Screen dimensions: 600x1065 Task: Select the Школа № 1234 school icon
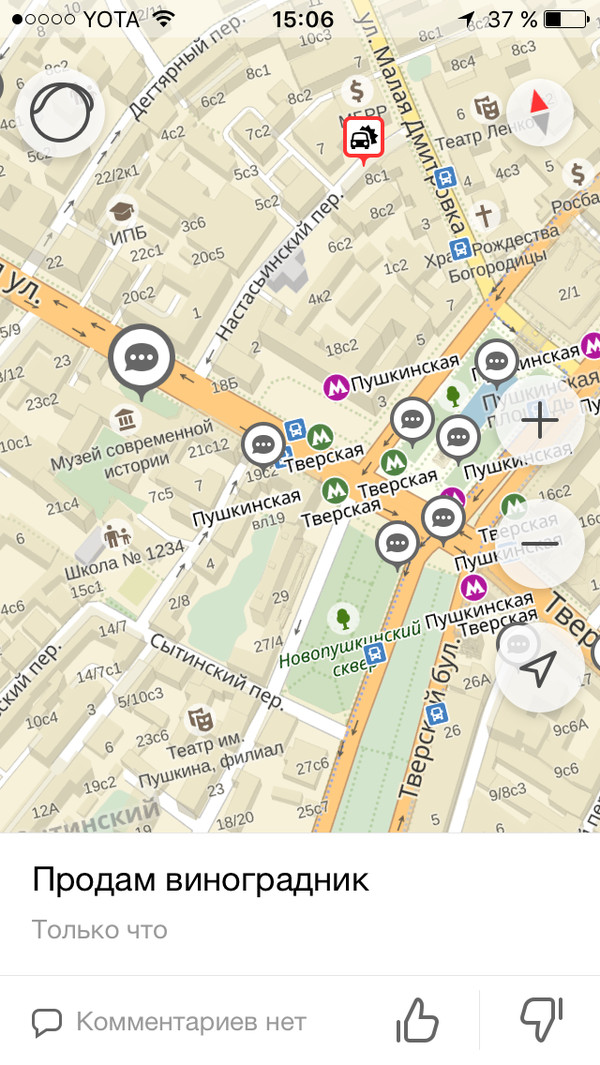(x=117, y=537)
